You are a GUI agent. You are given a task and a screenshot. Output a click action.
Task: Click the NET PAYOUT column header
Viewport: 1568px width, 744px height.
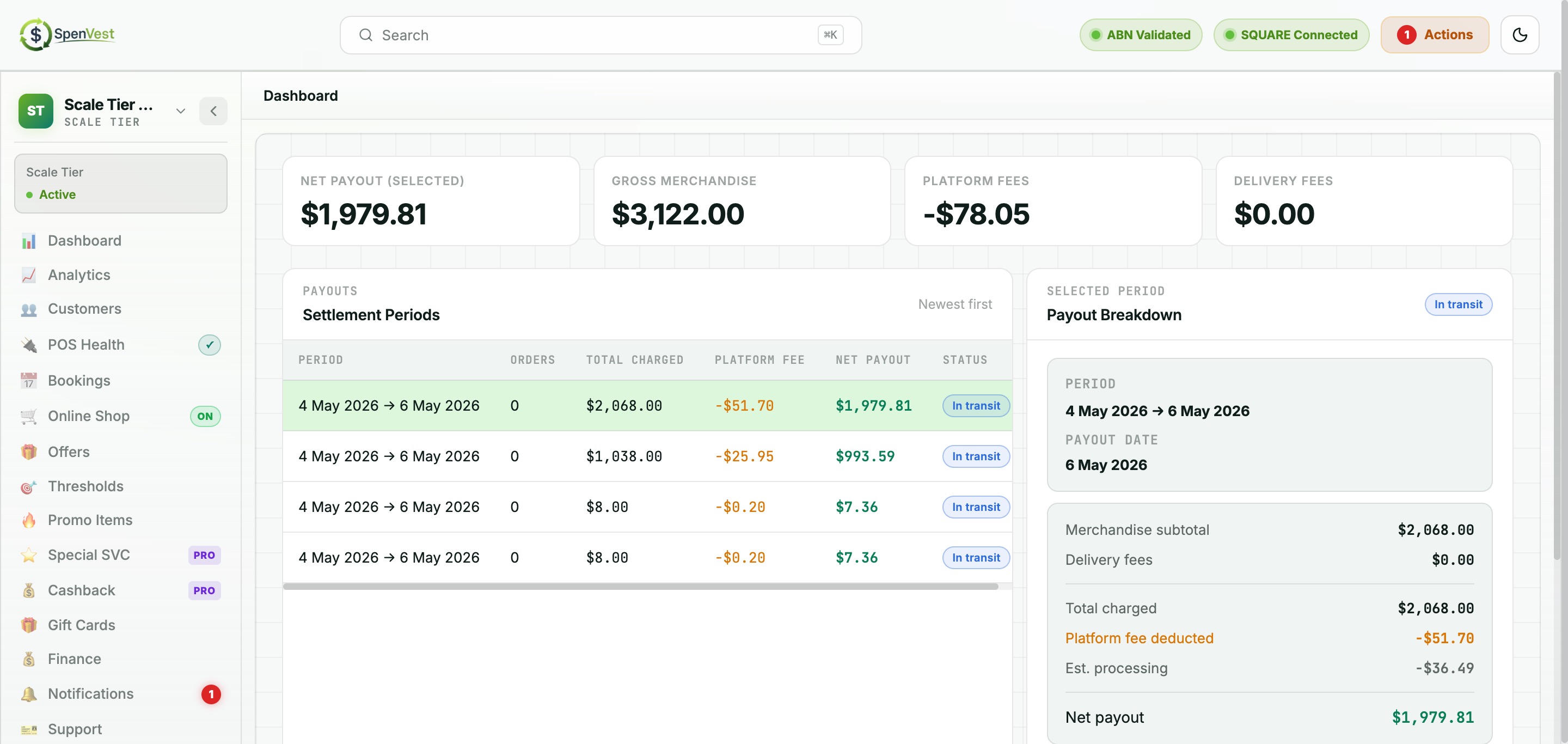873,361
